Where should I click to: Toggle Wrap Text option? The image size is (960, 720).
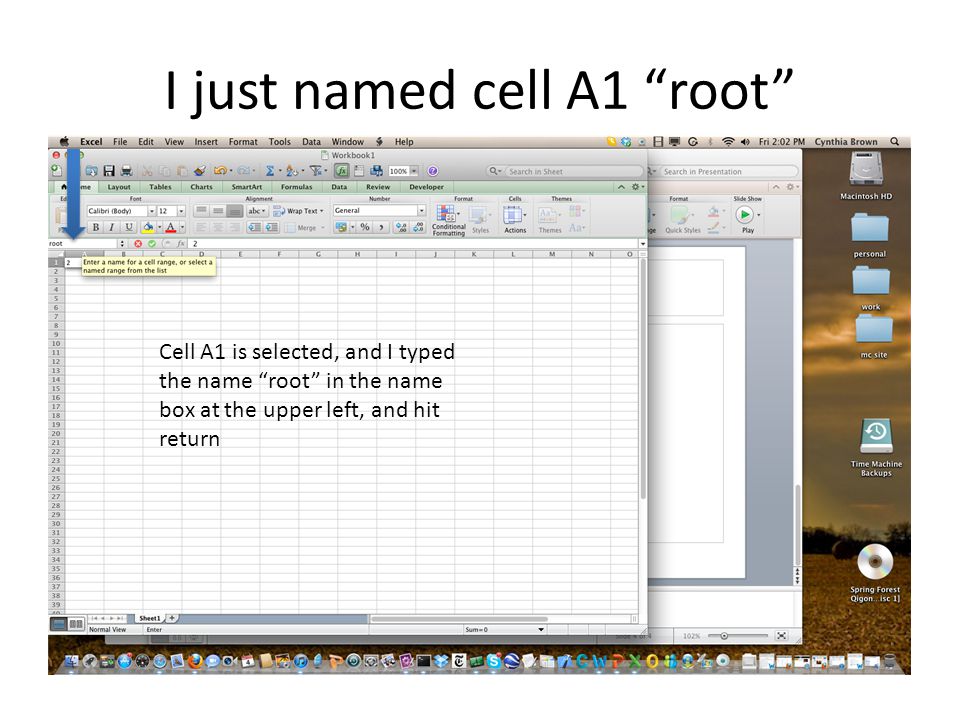[298, 211]
